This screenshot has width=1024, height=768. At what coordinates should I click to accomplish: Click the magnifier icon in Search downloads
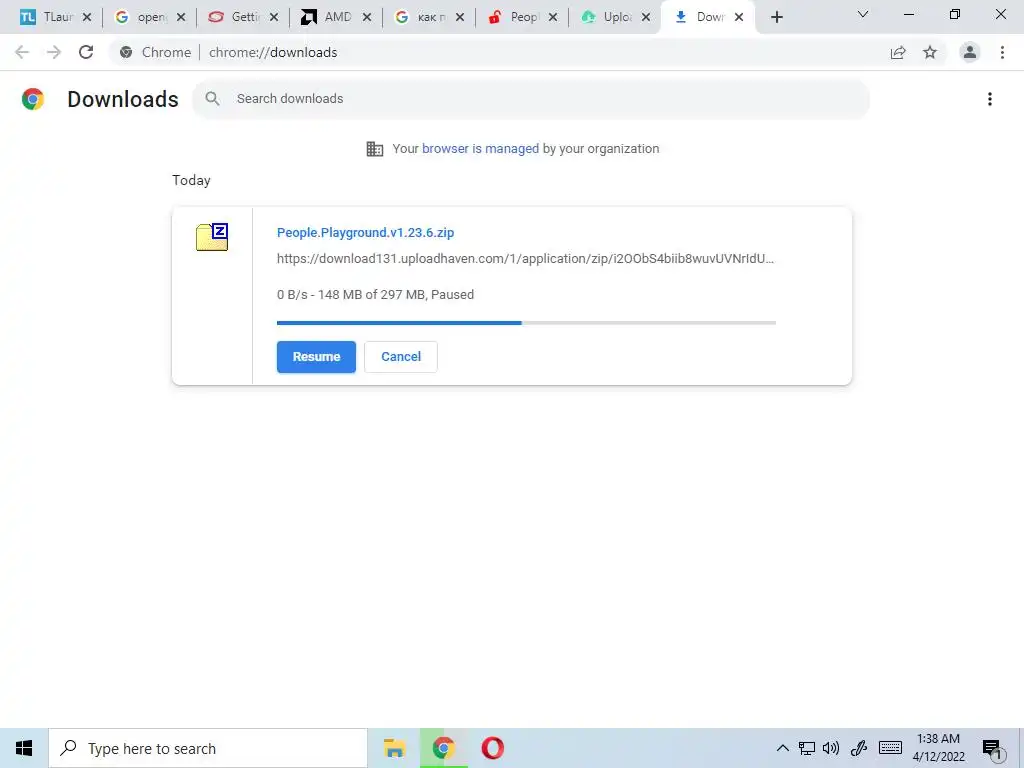[212, 99]
